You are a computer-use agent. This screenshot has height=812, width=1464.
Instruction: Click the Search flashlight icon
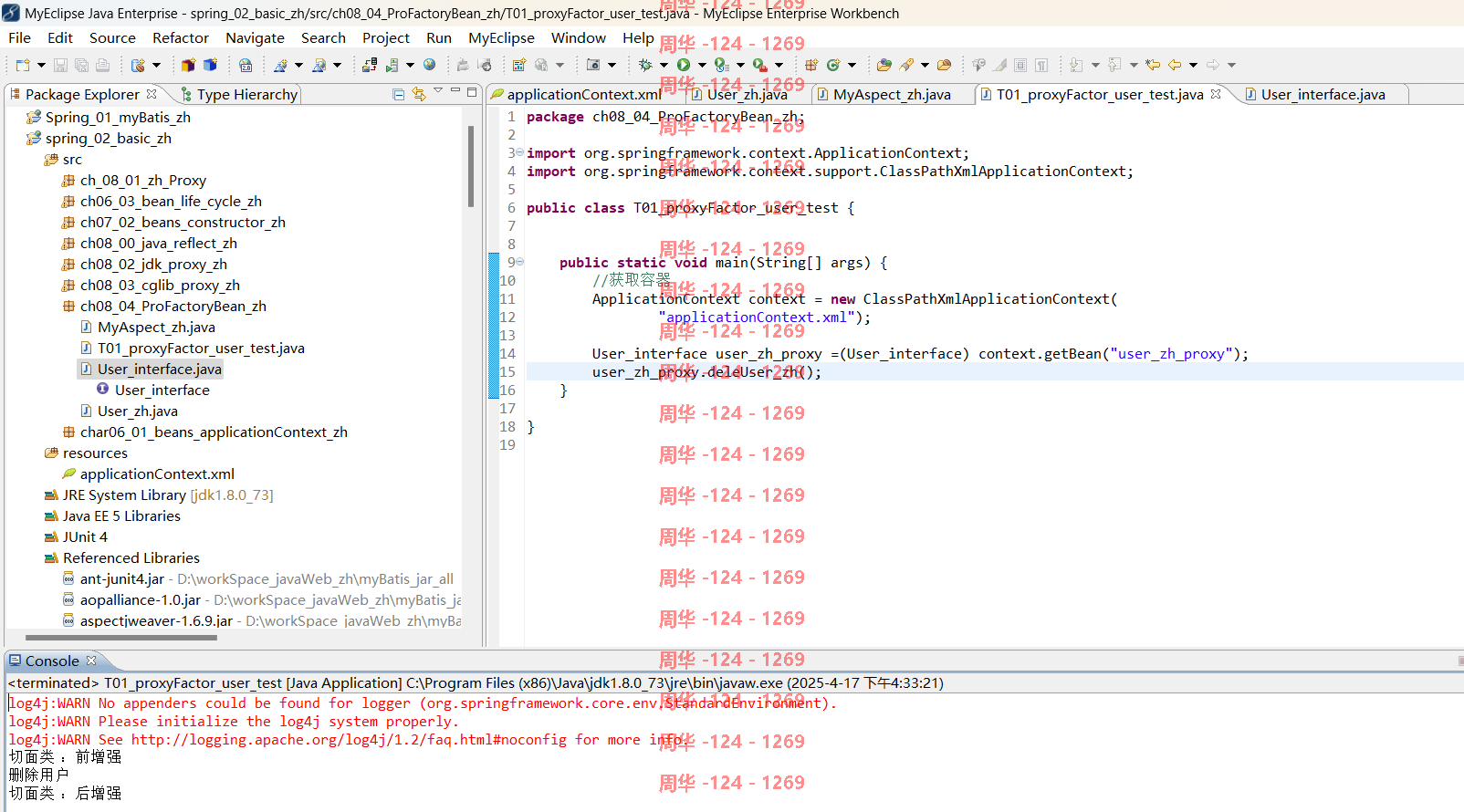(x=906, y=65)
